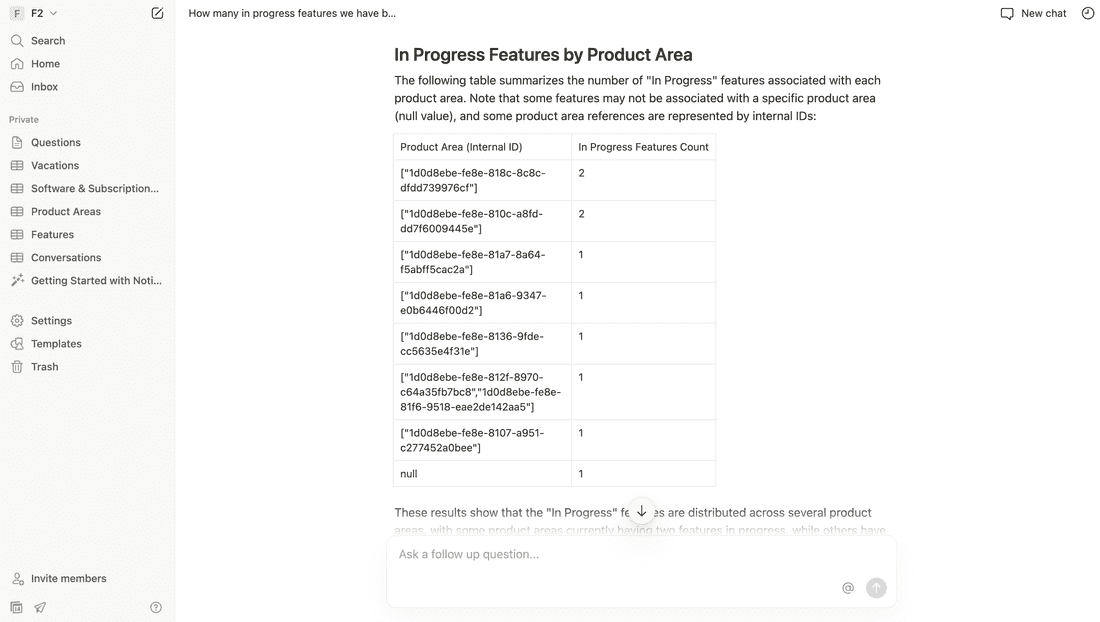Open the help question mark icon
Viewport: 1100px width, 622px height.
[156, 607]
